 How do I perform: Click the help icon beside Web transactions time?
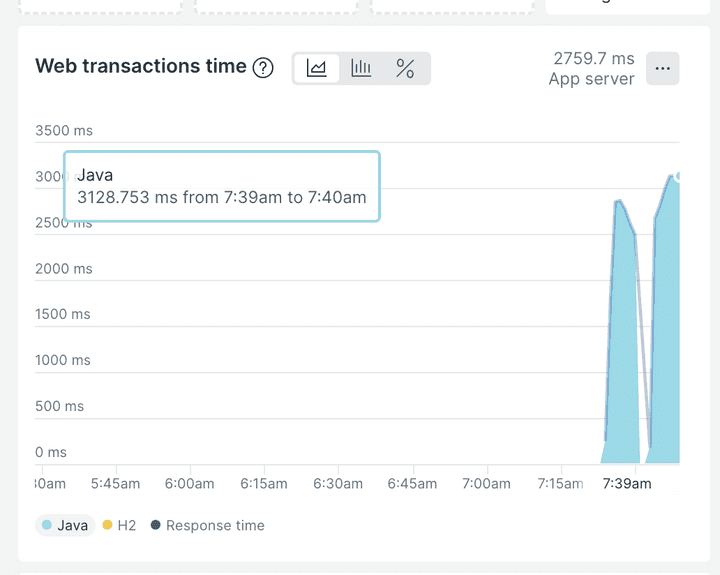pos(263,68)
